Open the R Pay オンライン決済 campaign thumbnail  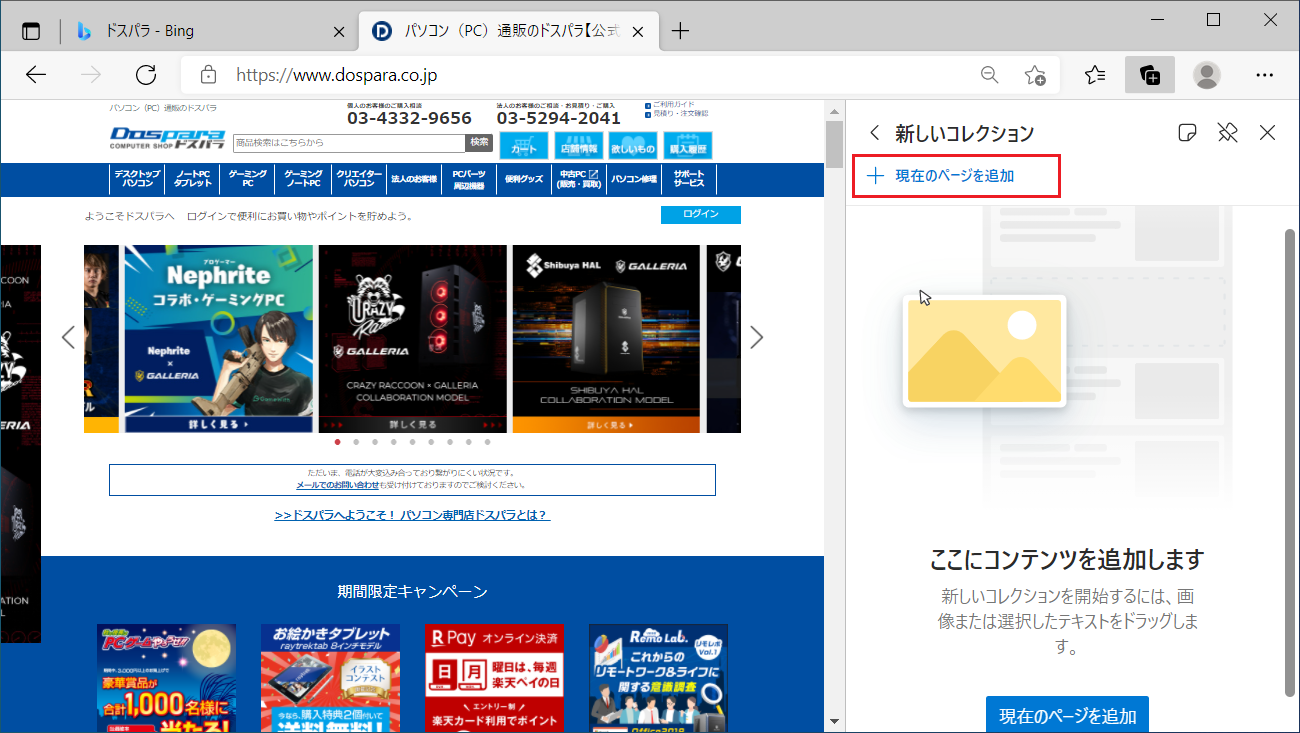(x=494, y=678)
